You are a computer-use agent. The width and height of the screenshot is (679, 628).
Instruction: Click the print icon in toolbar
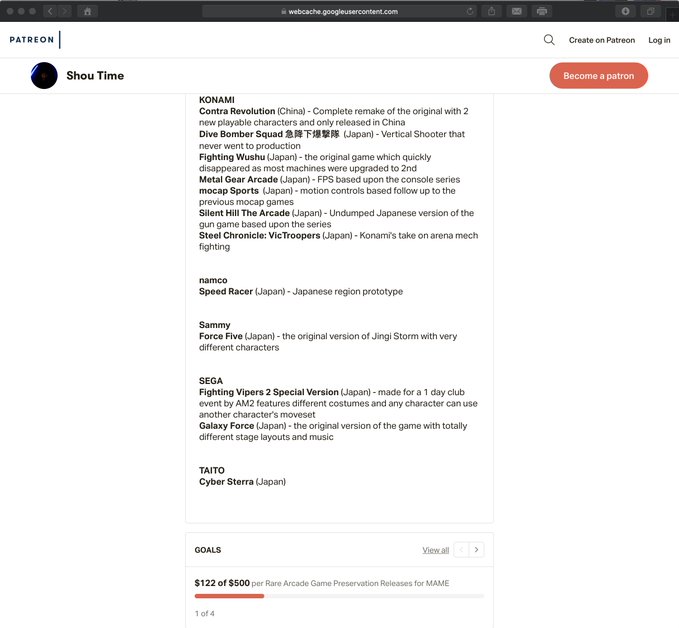[x=542, y=11]
